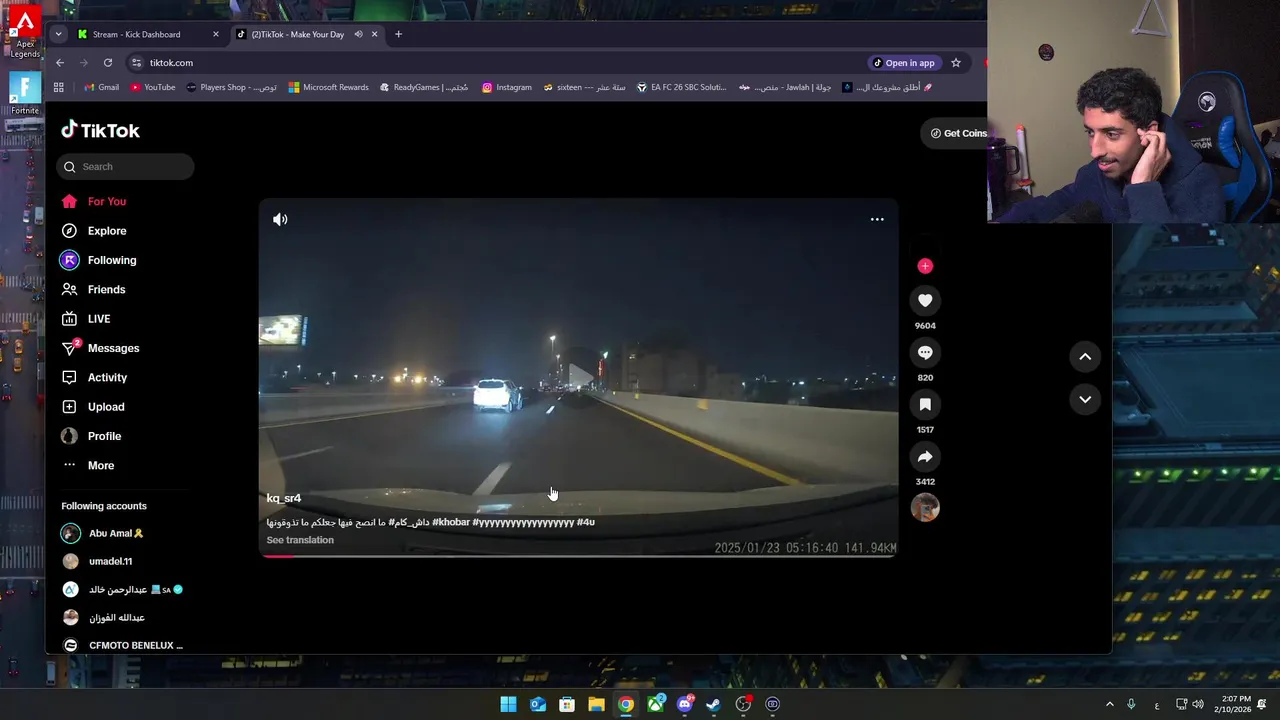Open Discord from the taskbar
The height and width of the screenshot is (720, 1280).
point(685,704)
